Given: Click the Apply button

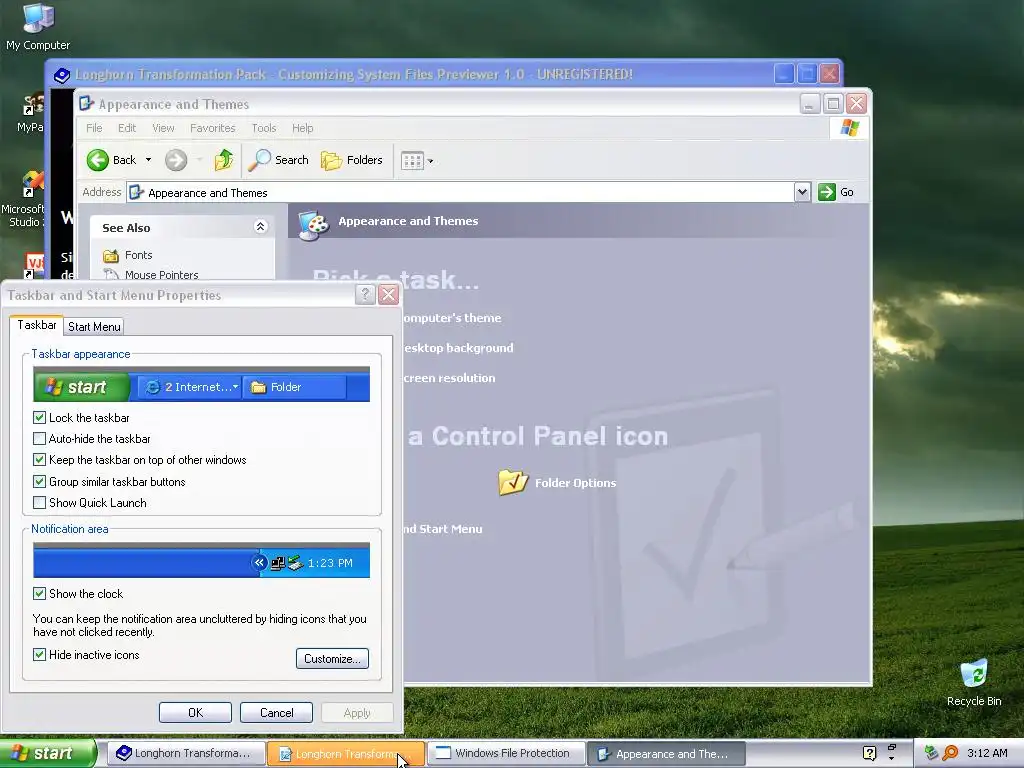Looking at the screenshot, I should pos(357,712).
